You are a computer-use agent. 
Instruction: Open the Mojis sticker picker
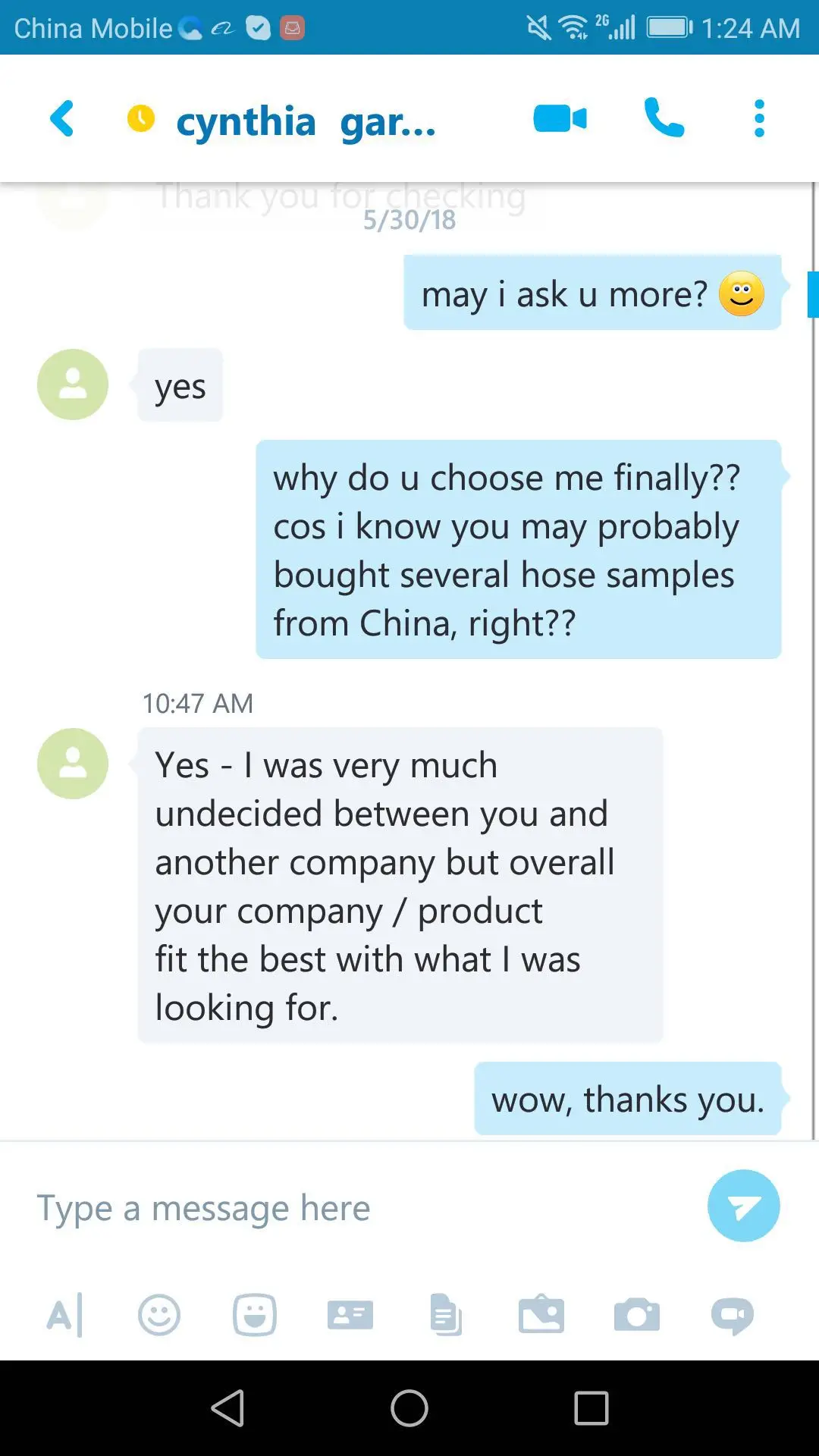click(255, 1315)
